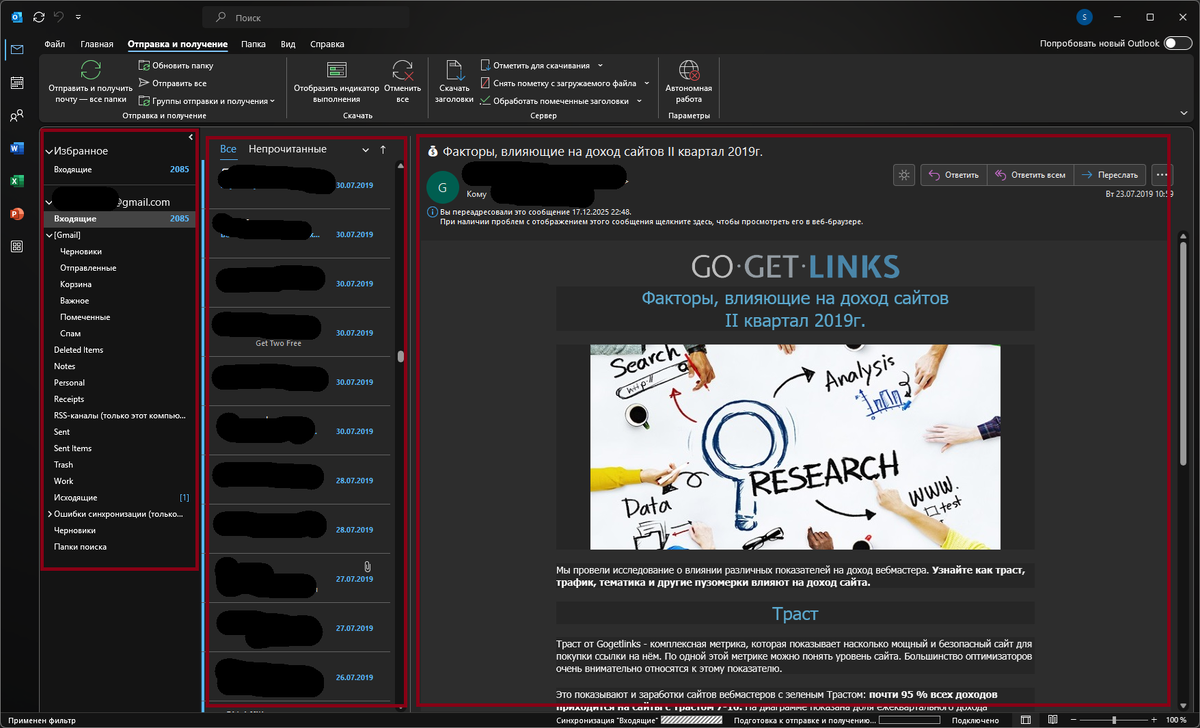Launch Word from the left rail
1200x728 pixels.
click(x=17, y=148)
